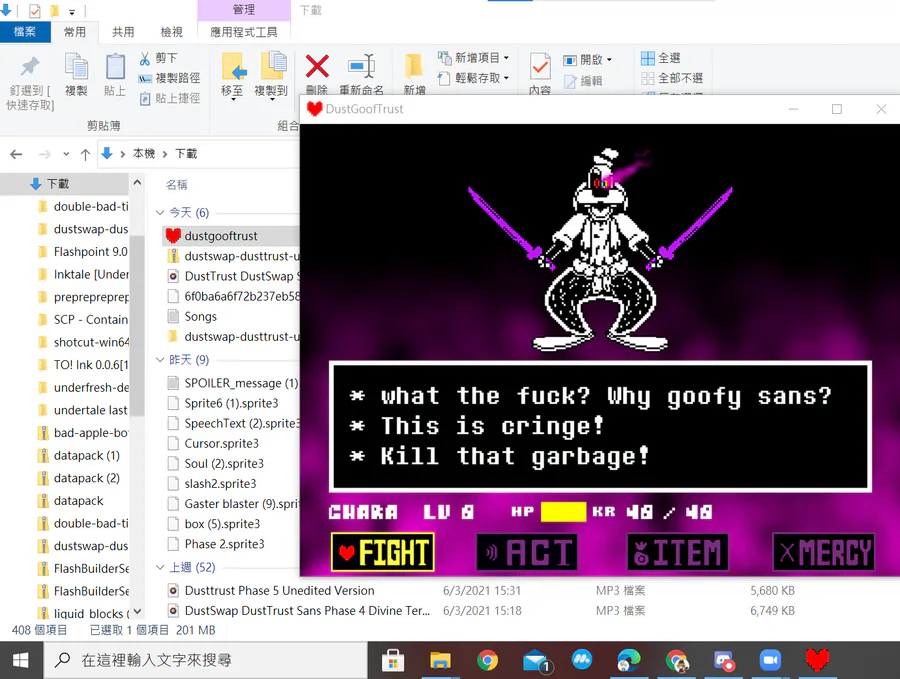Switch to the 共用 Share tab
The height and width of the screenshot is (679, 900).
pos(123,32)
